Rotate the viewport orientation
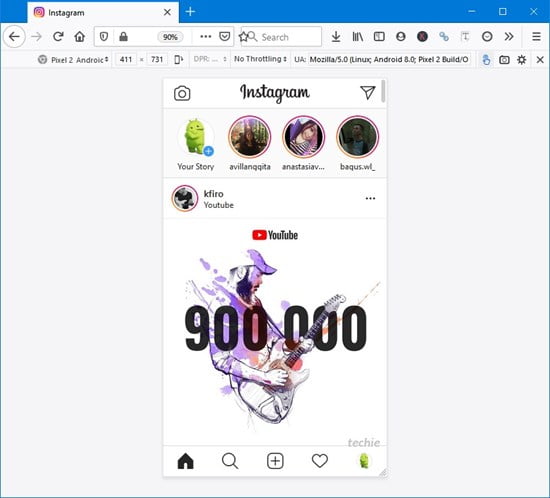 179,60
